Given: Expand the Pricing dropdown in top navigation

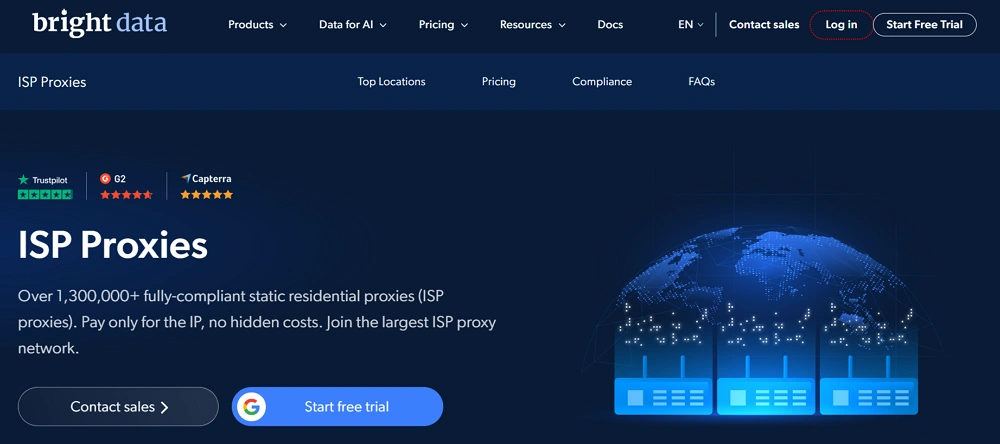Looking at the screenshot, I should (443, 25).
